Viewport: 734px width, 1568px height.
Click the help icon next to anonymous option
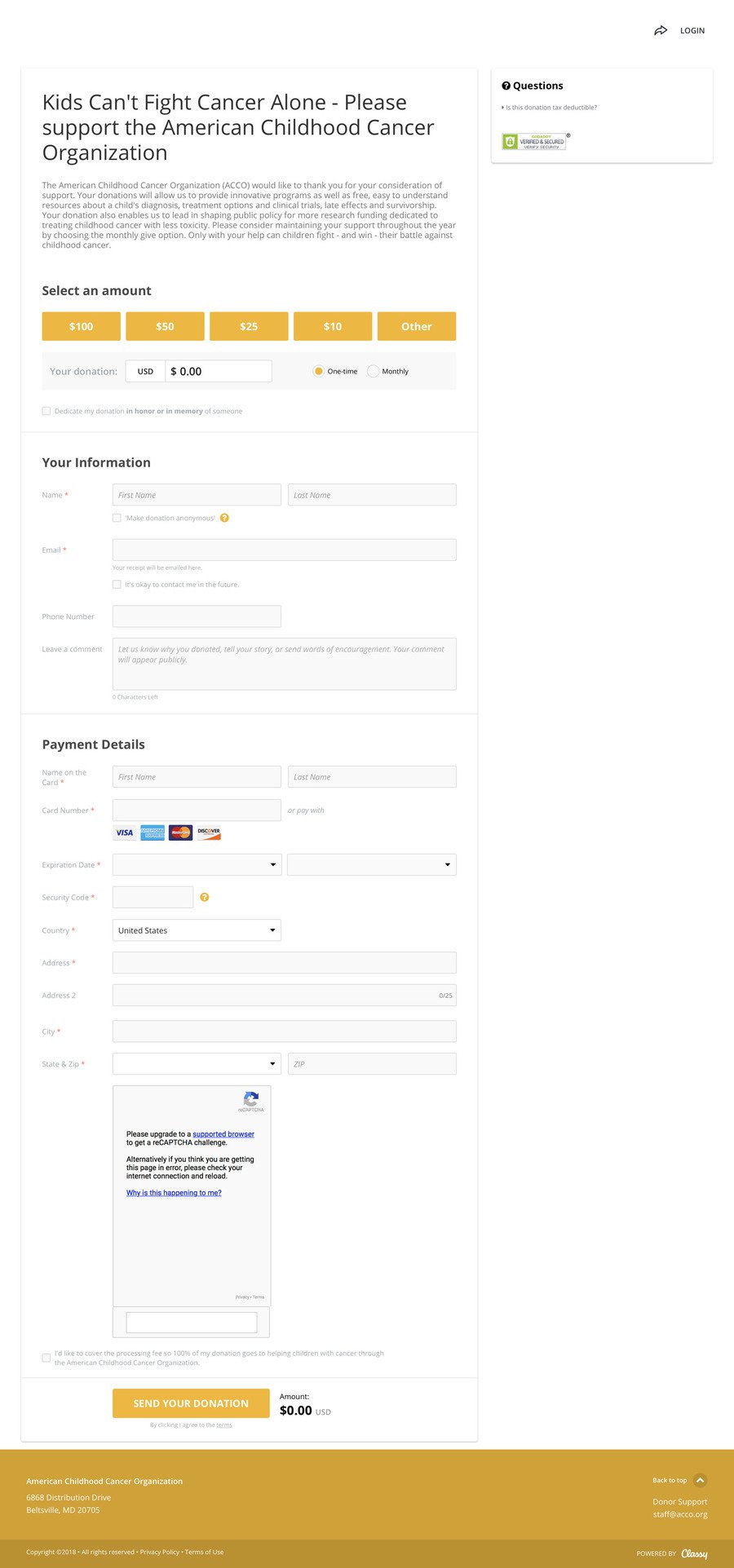tap(224, 518)
